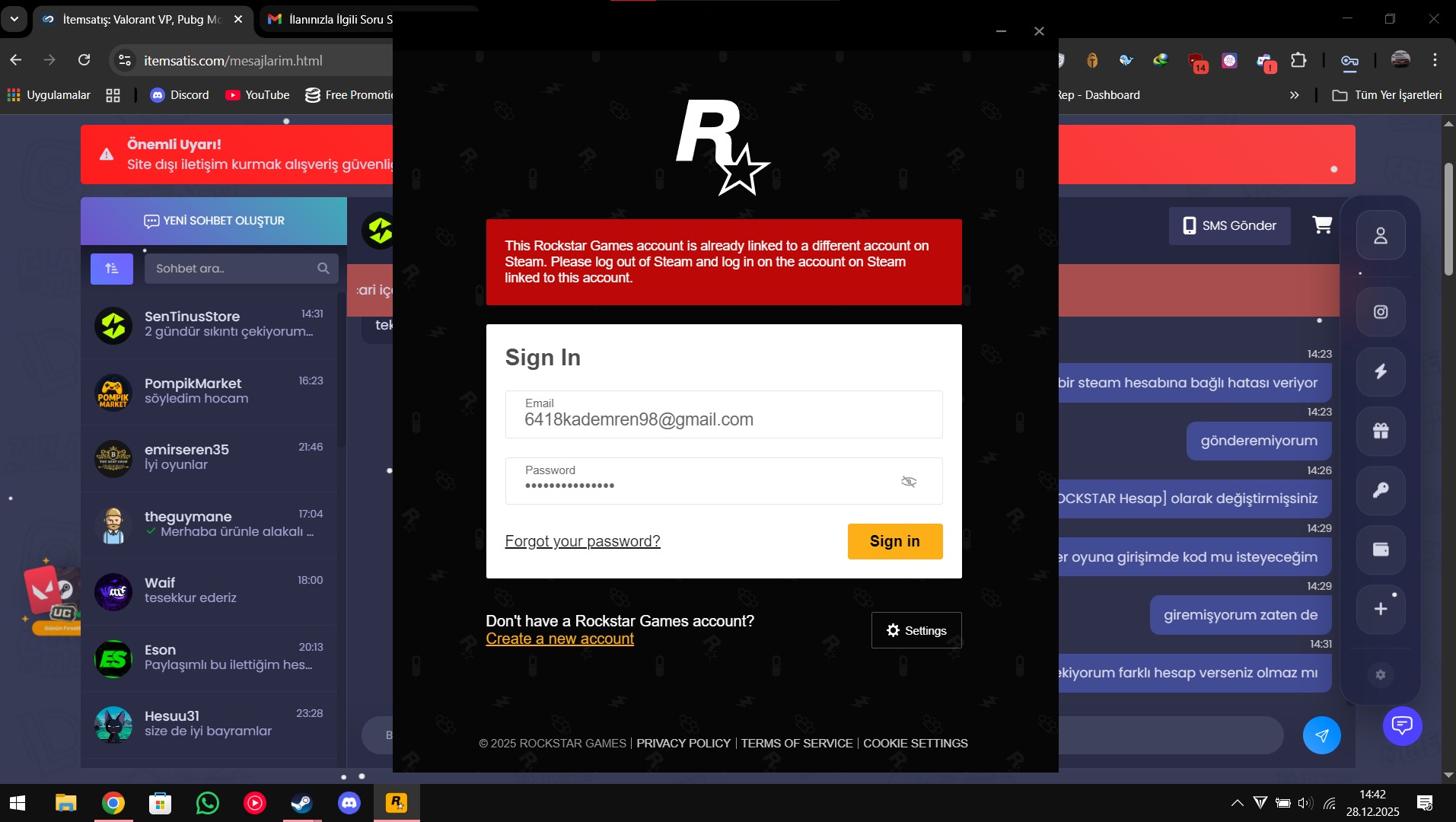Open the Discord bookmark
The width and height of the screenshot is (1456, 822).
180,95
